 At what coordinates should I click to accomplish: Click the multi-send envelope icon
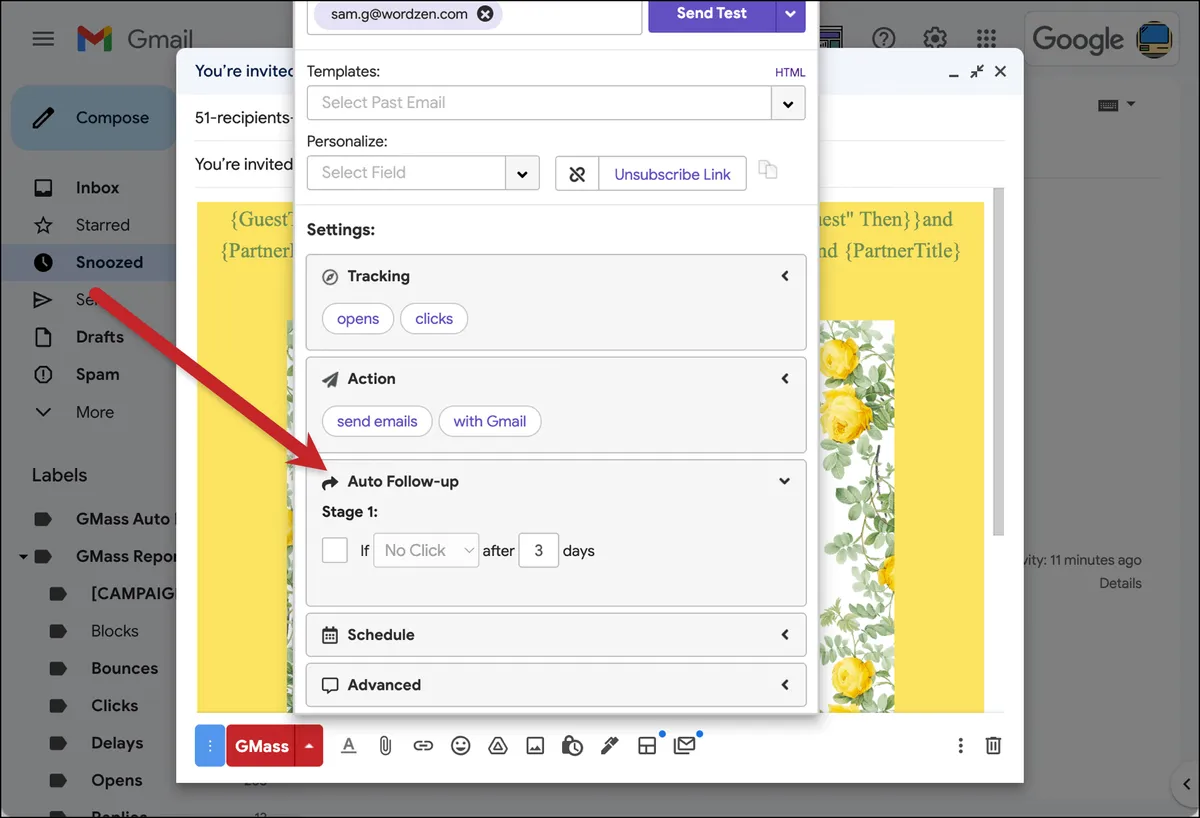[x=684, y=745]
